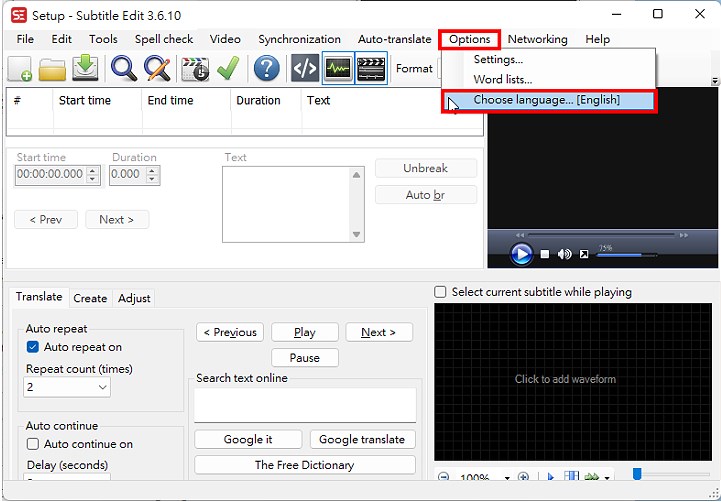Toggle source view with the code brackets icon
Image resolution: width=721 pixels, height=502 pixels.
click(304, 68)
